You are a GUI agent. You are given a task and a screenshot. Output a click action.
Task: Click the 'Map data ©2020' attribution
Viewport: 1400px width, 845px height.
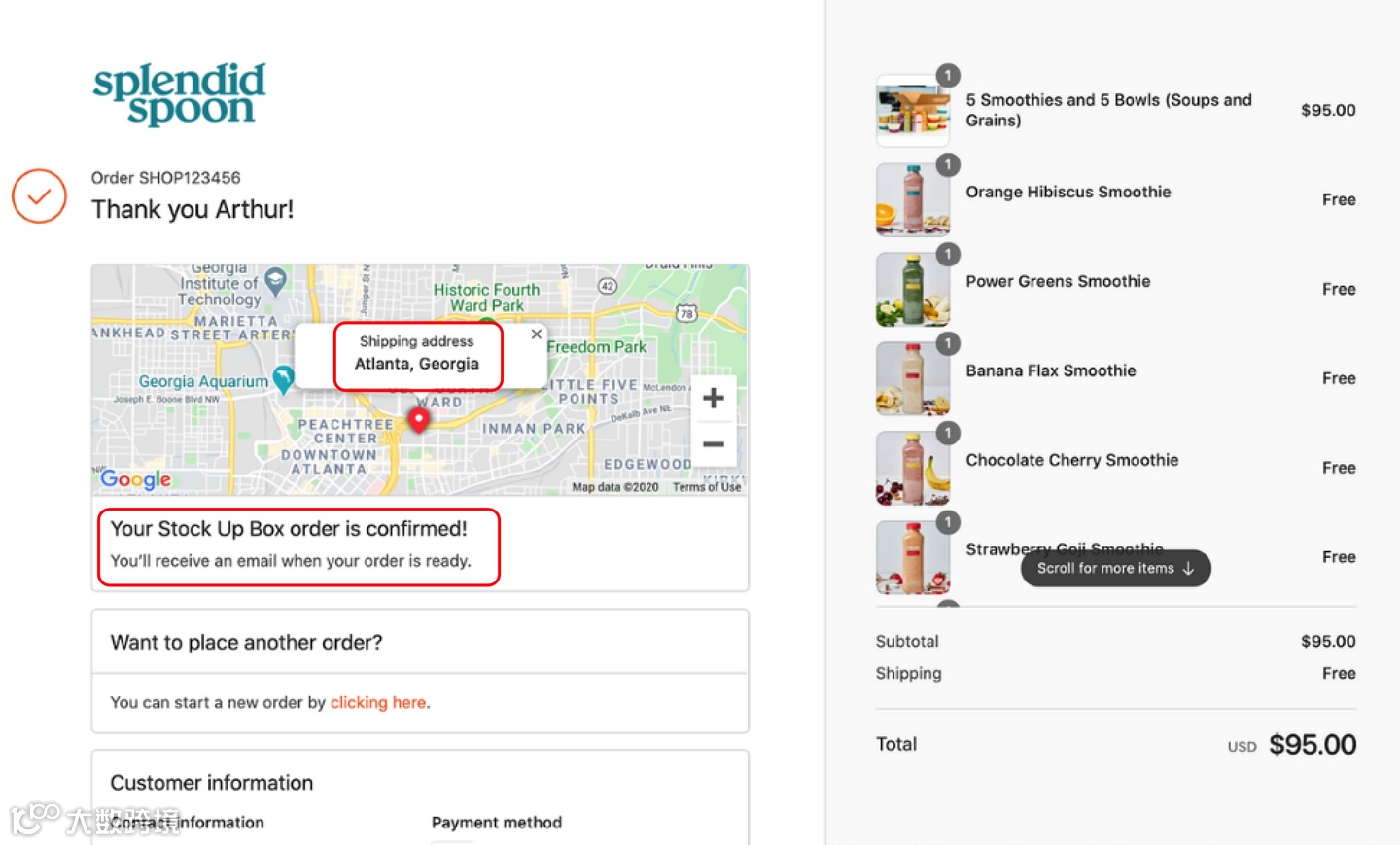coord(615,487)
